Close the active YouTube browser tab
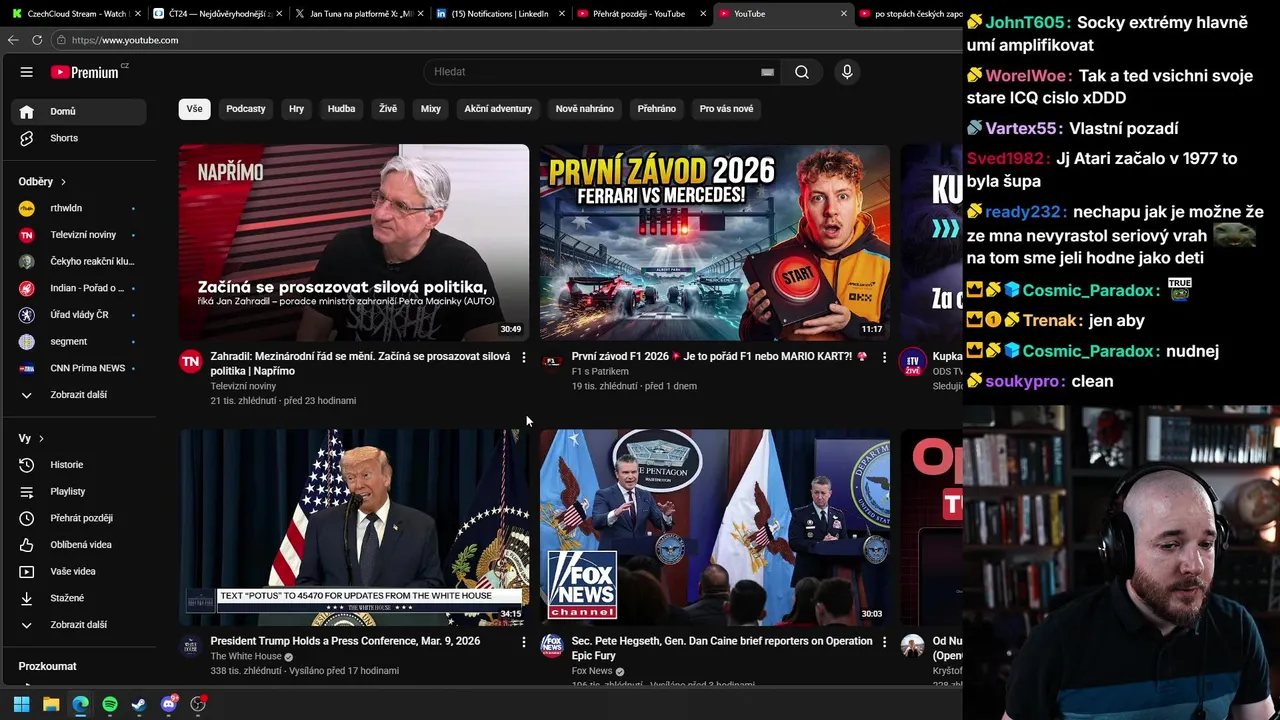The width and height of the screenshot is (1280, 720). click(844, 14)
